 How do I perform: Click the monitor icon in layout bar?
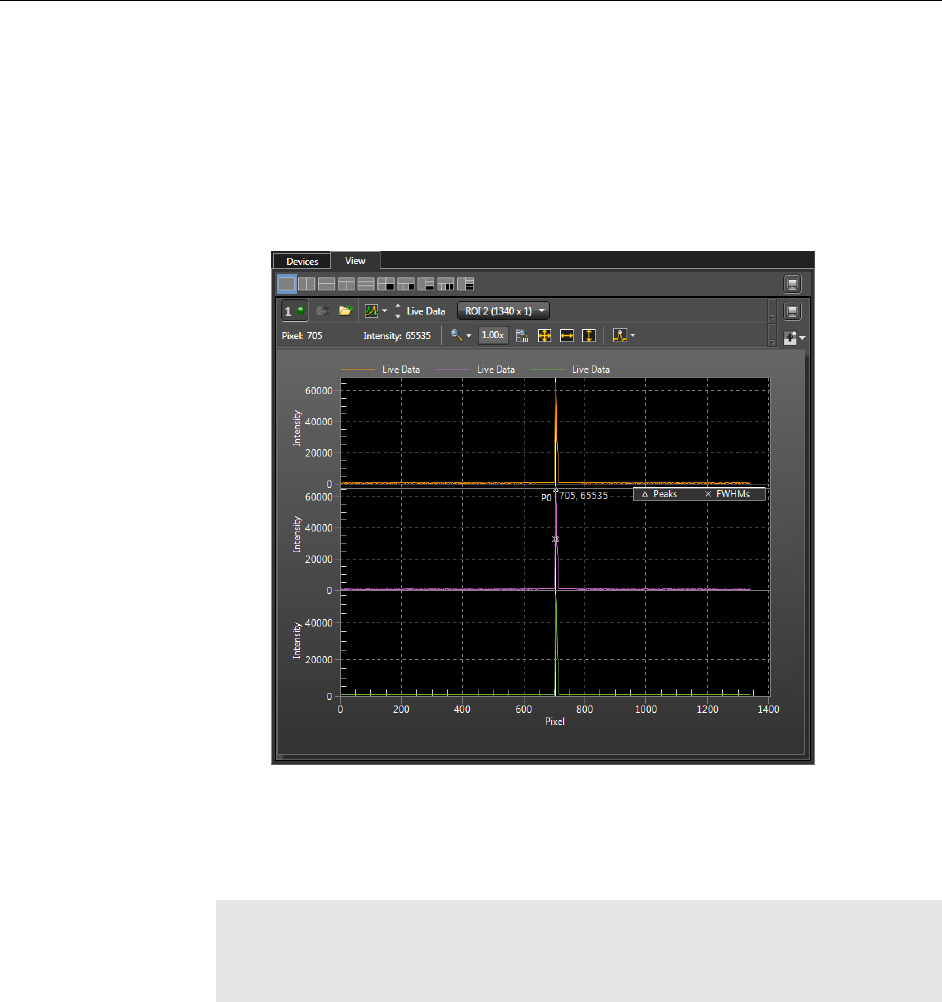pyautogui.click(x=791, y=284)
